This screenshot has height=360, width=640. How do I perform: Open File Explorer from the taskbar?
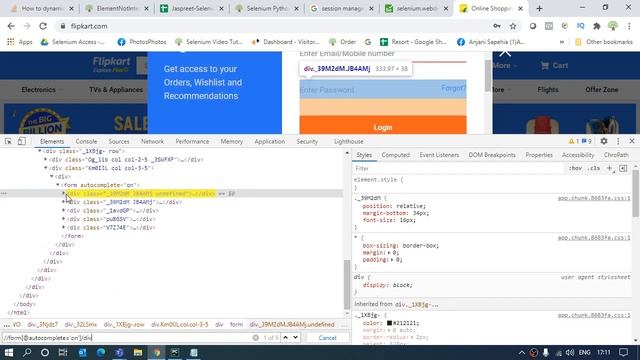click(138, 352)
